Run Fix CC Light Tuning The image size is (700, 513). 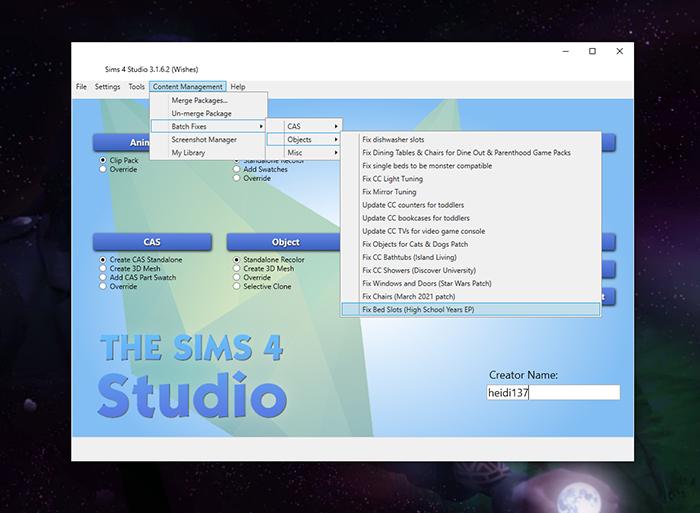click(x=471, y=179)
